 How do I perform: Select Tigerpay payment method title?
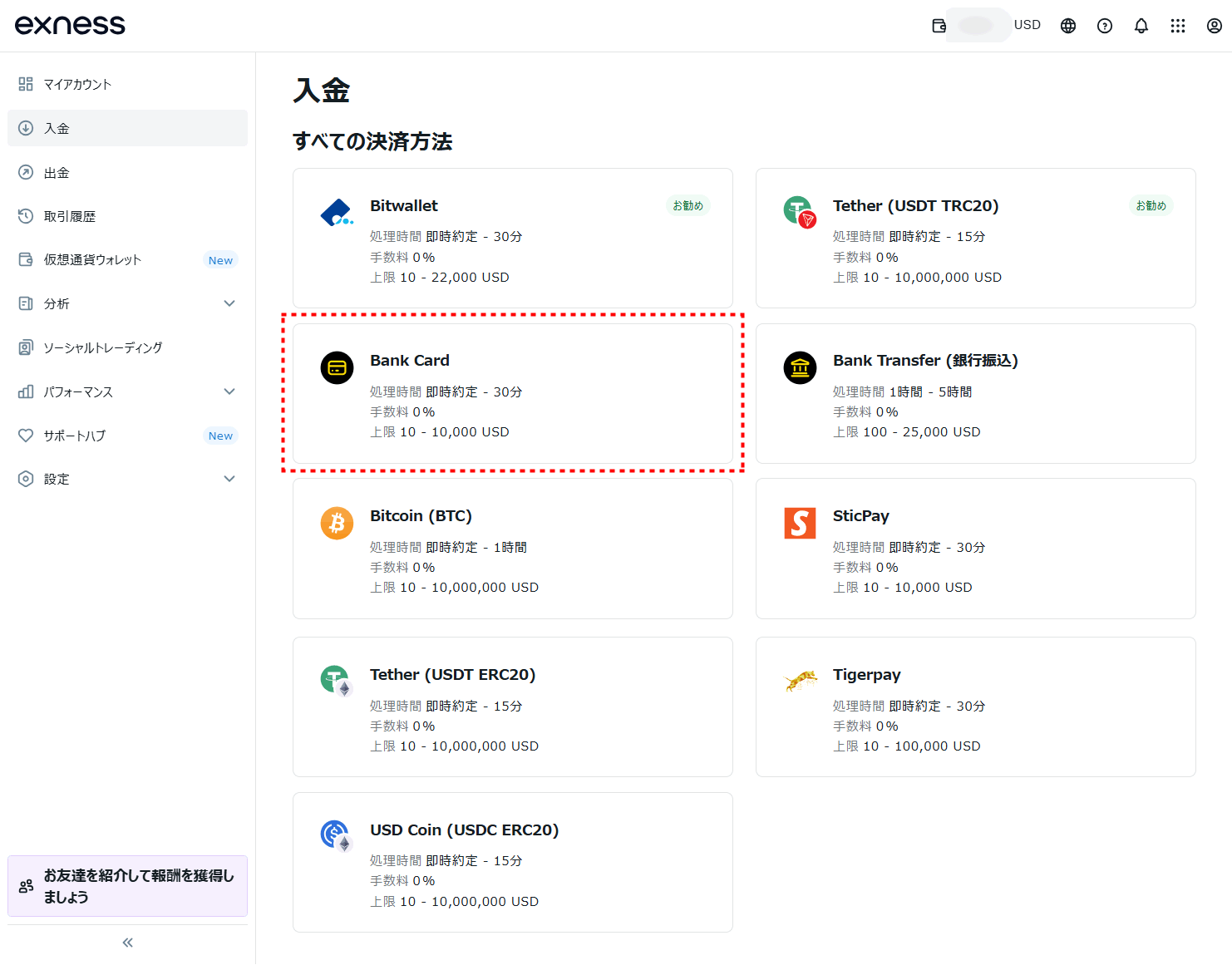[867, 674]
